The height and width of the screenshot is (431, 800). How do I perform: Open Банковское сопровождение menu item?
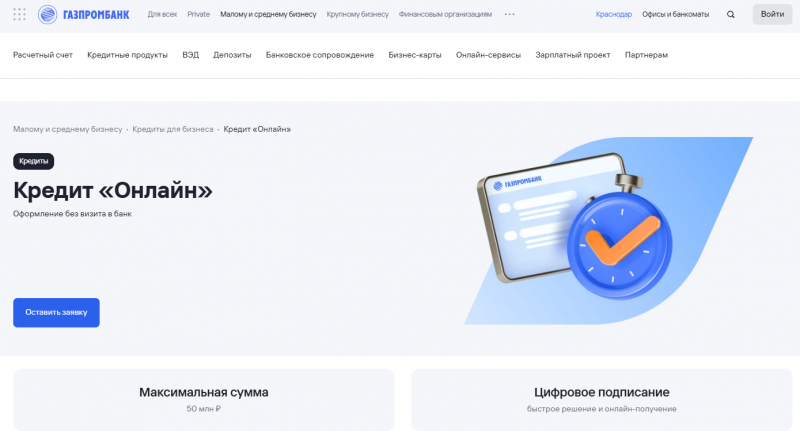[320, 55]
